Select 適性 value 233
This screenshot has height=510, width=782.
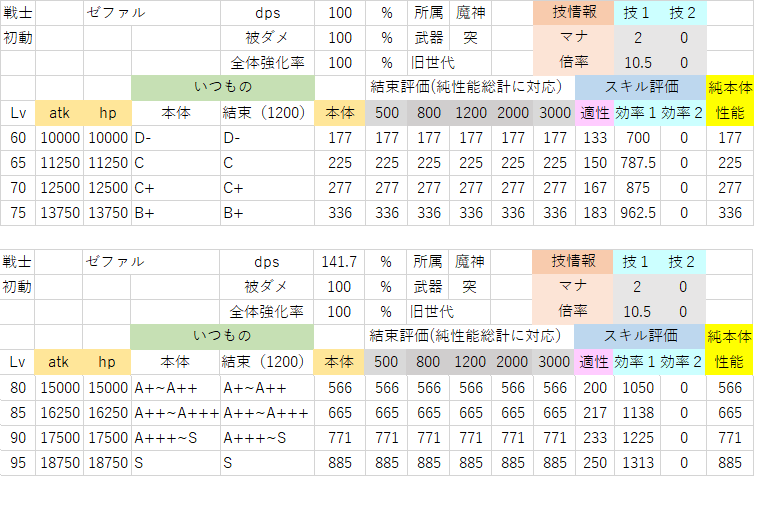point(594,438)
